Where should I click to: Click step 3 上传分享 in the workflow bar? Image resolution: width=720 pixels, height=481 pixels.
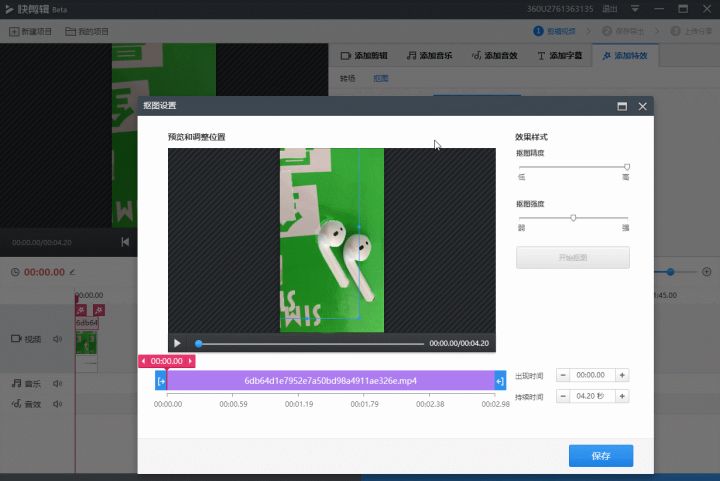(x=691, y=31)
